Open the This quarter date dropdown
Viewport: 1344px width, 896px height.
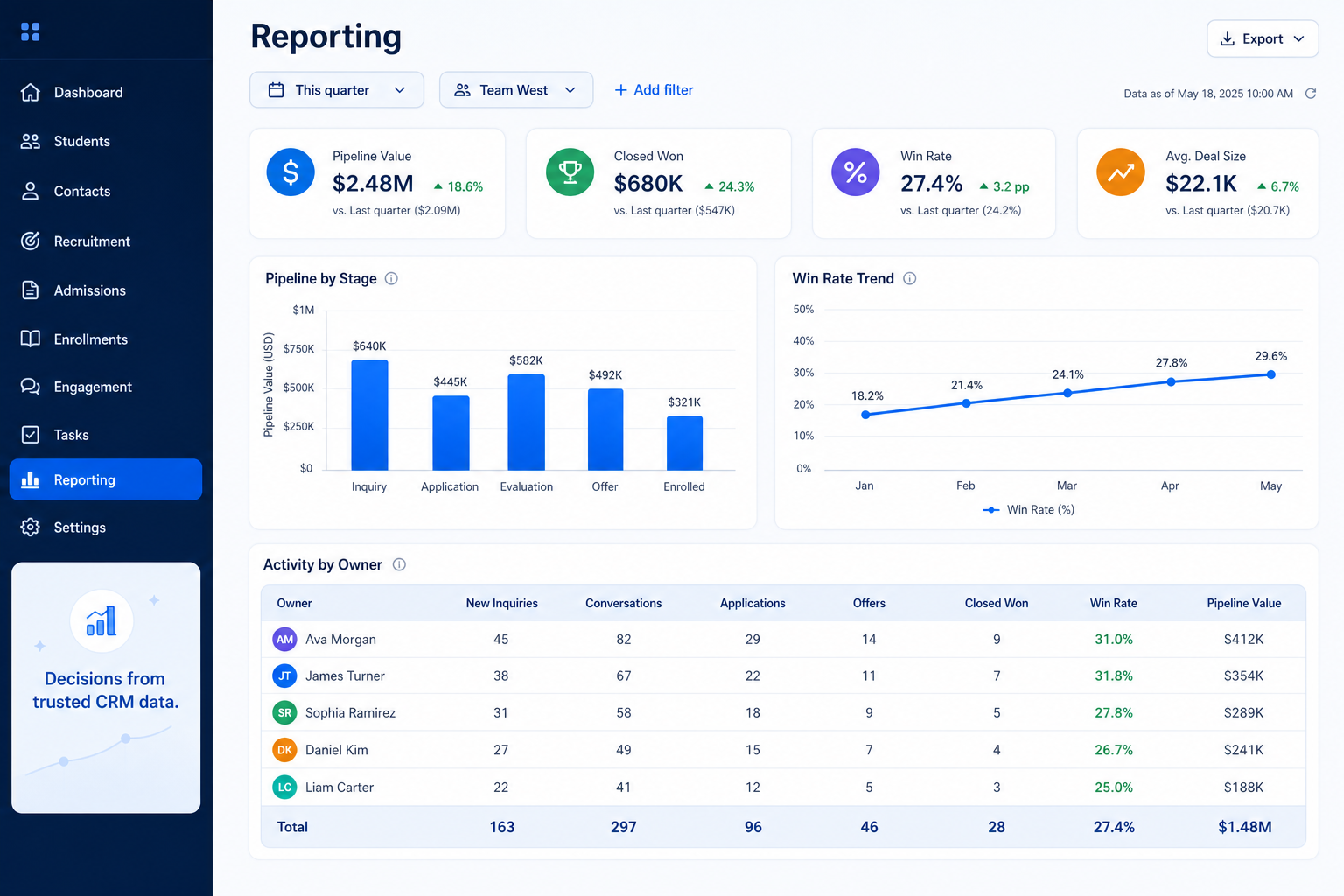tap(337, 90)
